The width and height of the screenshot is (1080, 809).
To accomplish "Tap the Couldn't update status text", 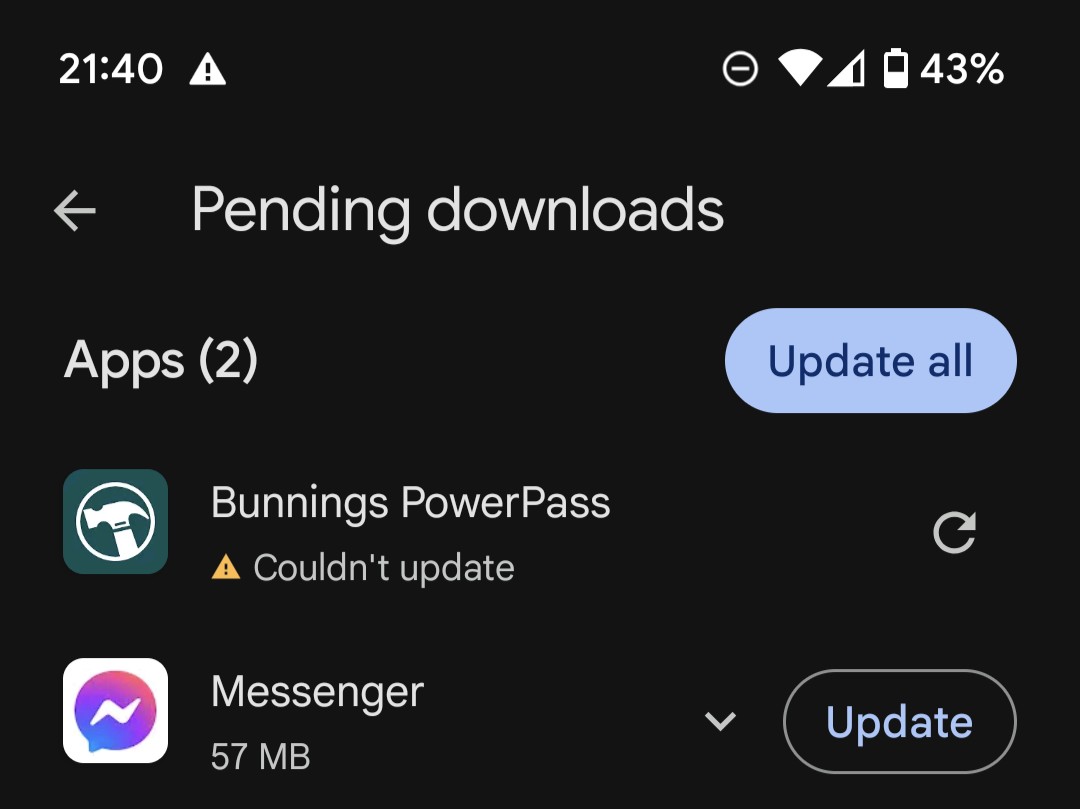I will click(x=384, y=568).
